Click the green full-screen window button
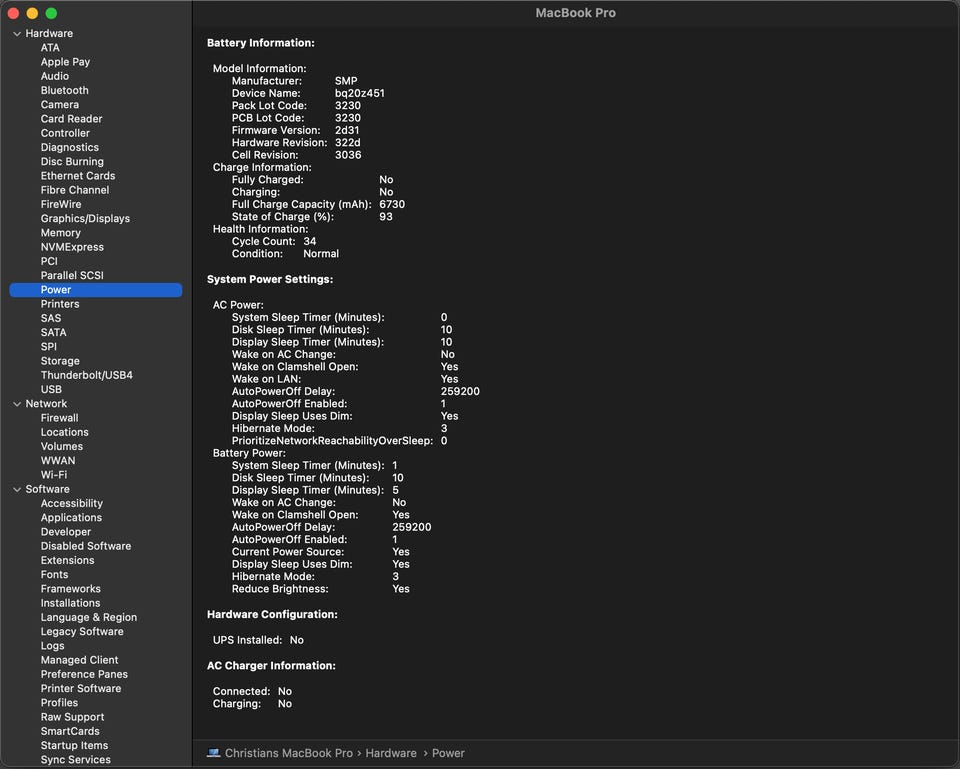This screenshot has width=960, height=769. [51, 13]
